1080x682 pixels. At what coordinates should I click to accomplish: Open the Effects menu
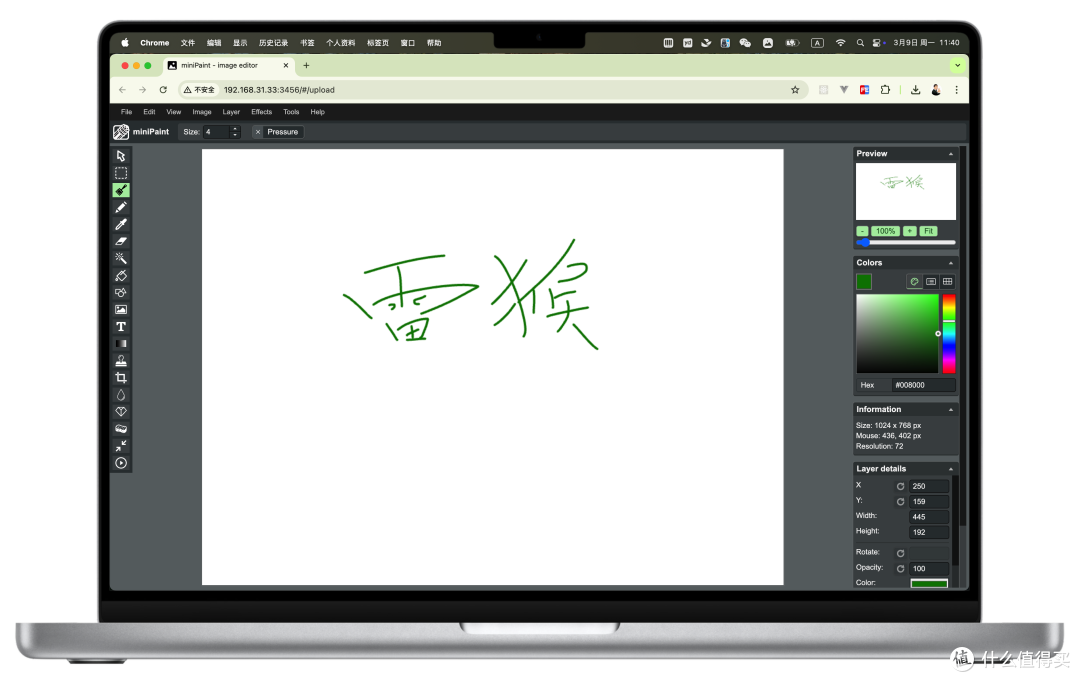coord(261,111)
